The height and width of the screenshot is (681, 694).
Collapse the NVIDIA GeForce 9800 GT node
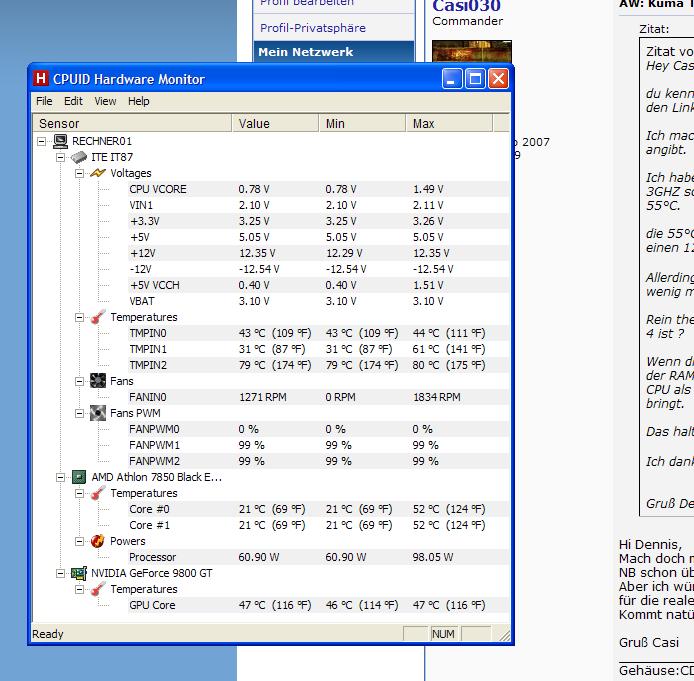(61, 573)
